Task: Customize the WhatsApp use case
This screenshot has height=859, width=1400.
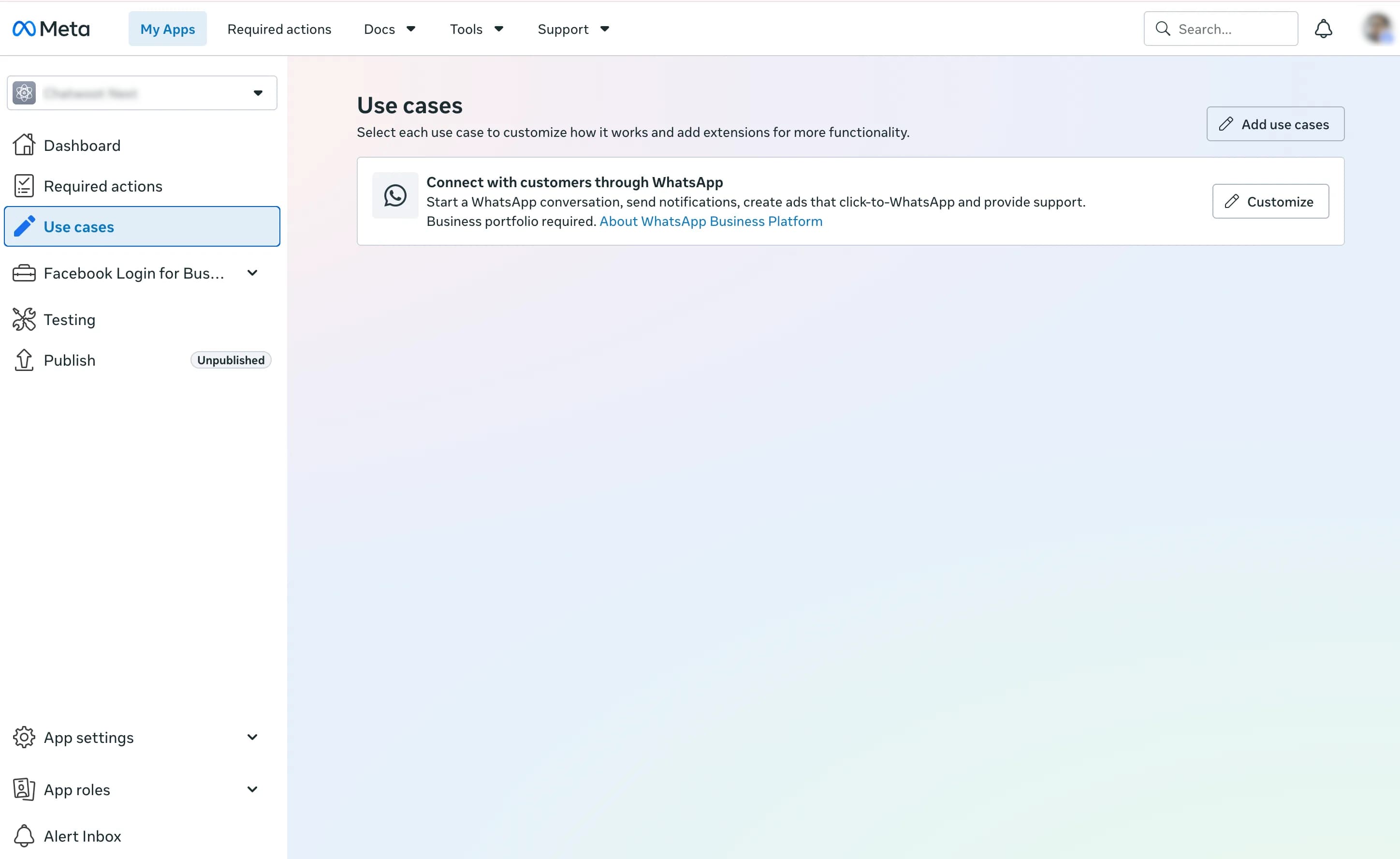Action: (x=1270, y=201)
